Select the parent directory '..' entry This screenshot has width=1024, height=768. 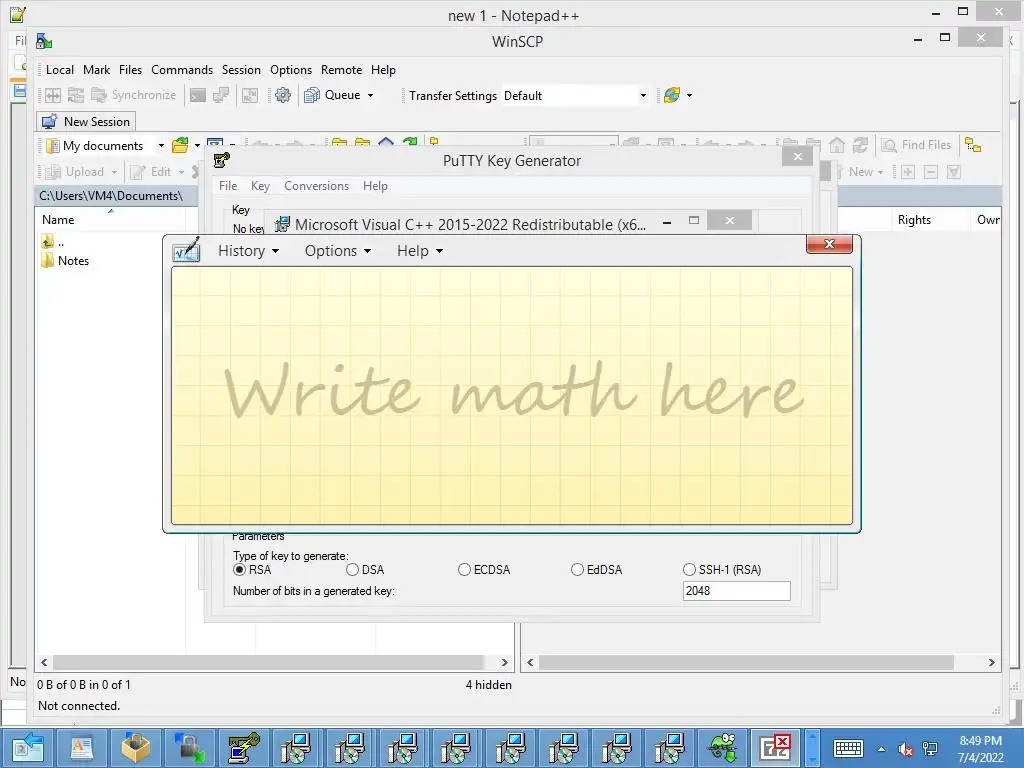click(x=52, y=242)
